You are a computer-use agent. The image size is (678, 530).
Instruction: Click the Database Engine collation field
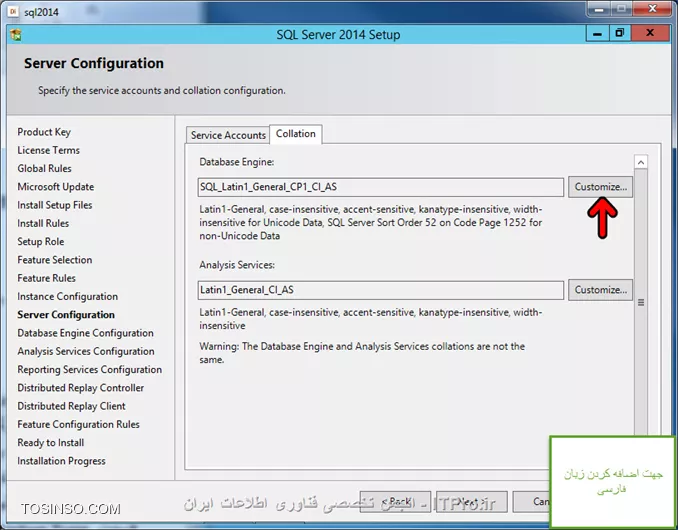coord(381,187)
